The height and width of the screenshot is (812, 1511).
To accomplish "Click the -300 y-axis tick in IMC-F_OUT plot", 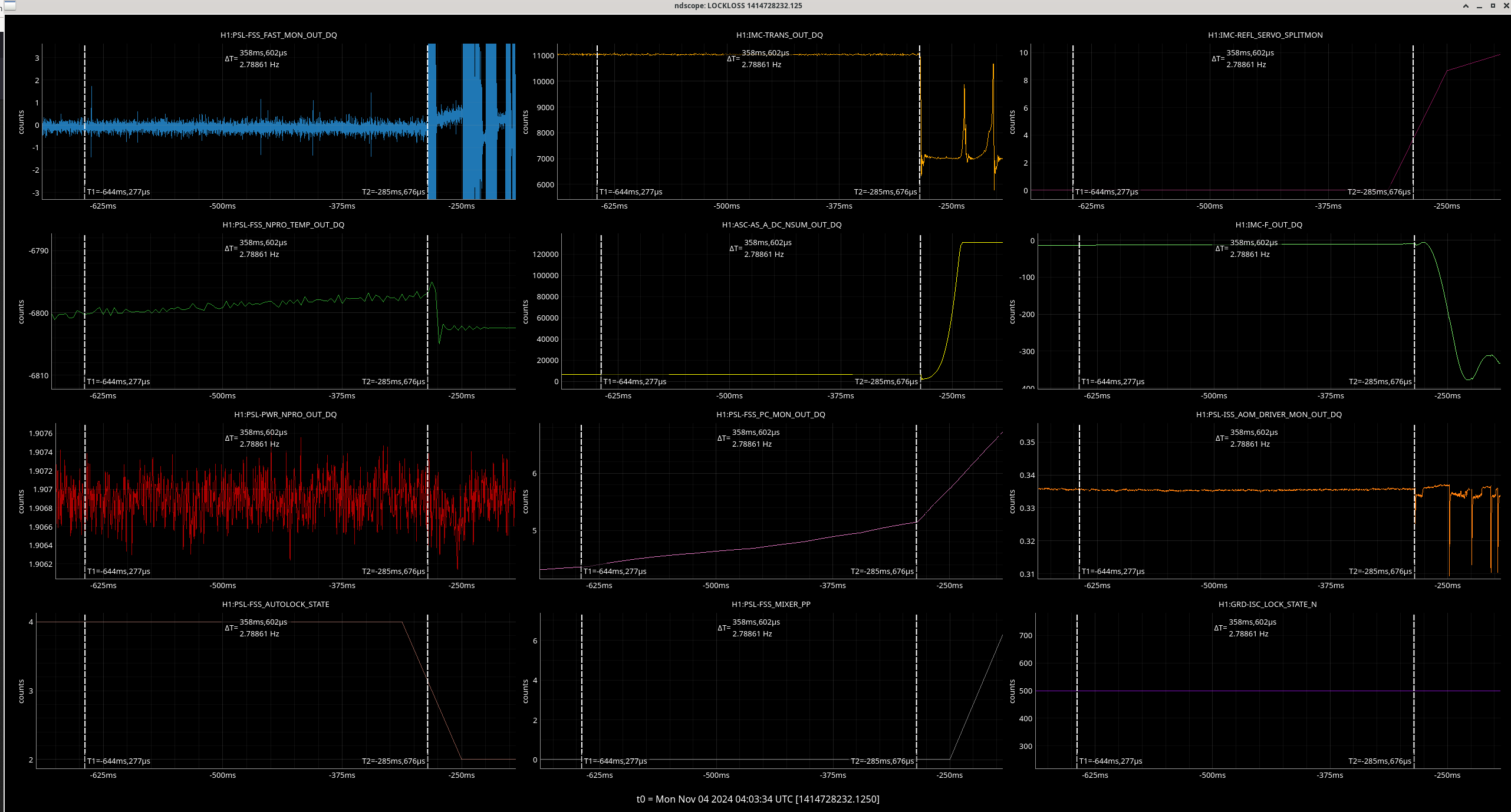I will pos(1027,352).
